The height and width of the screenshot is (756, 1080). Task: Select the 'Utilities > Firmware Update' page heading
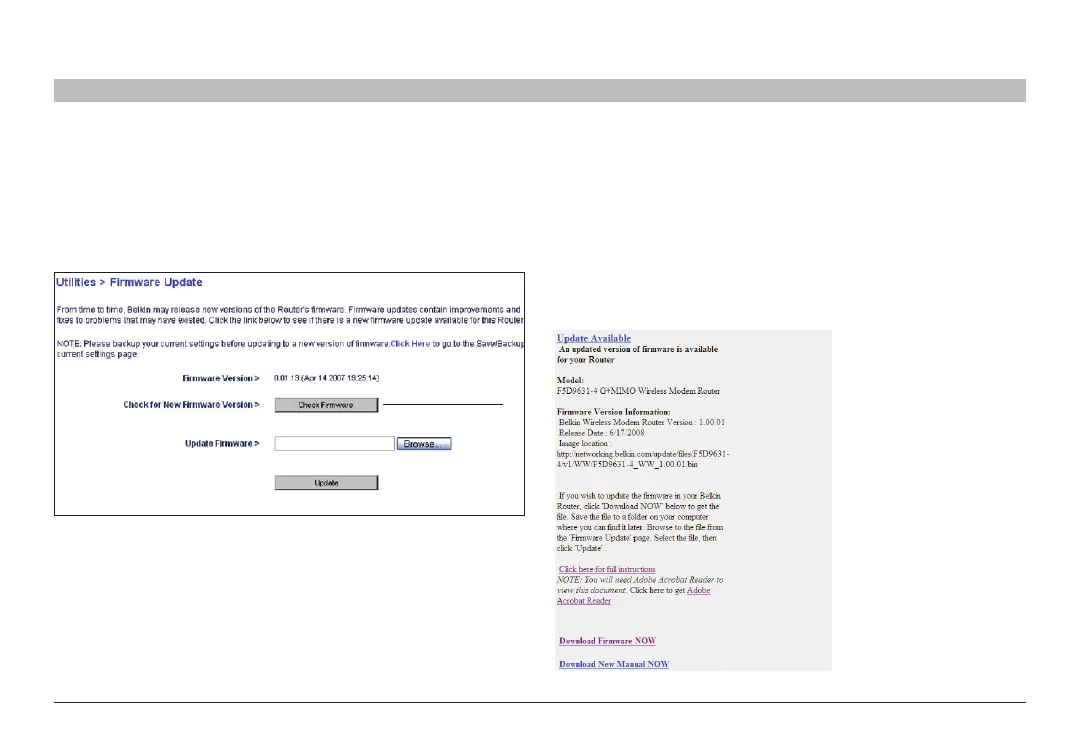[x=129, y=282]
